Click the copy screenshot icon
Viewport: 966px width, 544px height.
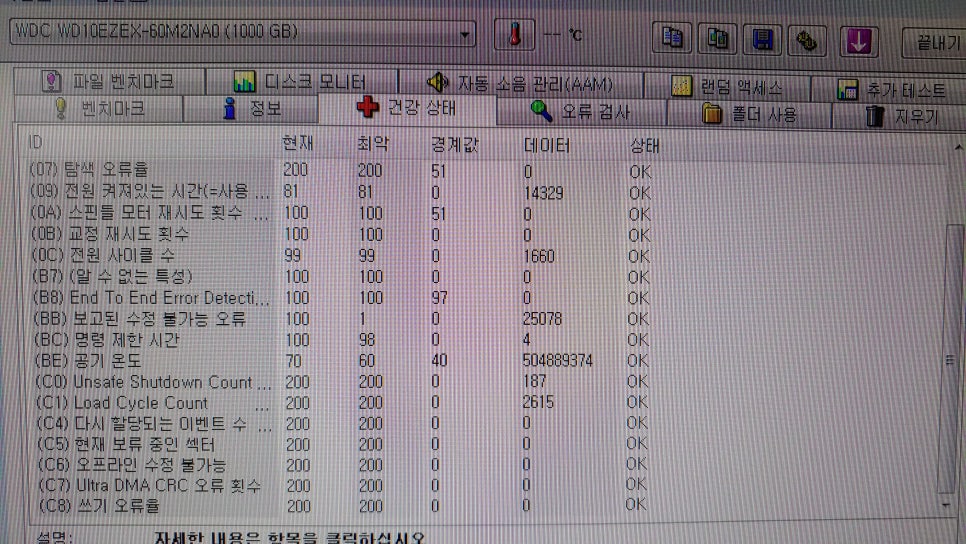coord(716,39)
